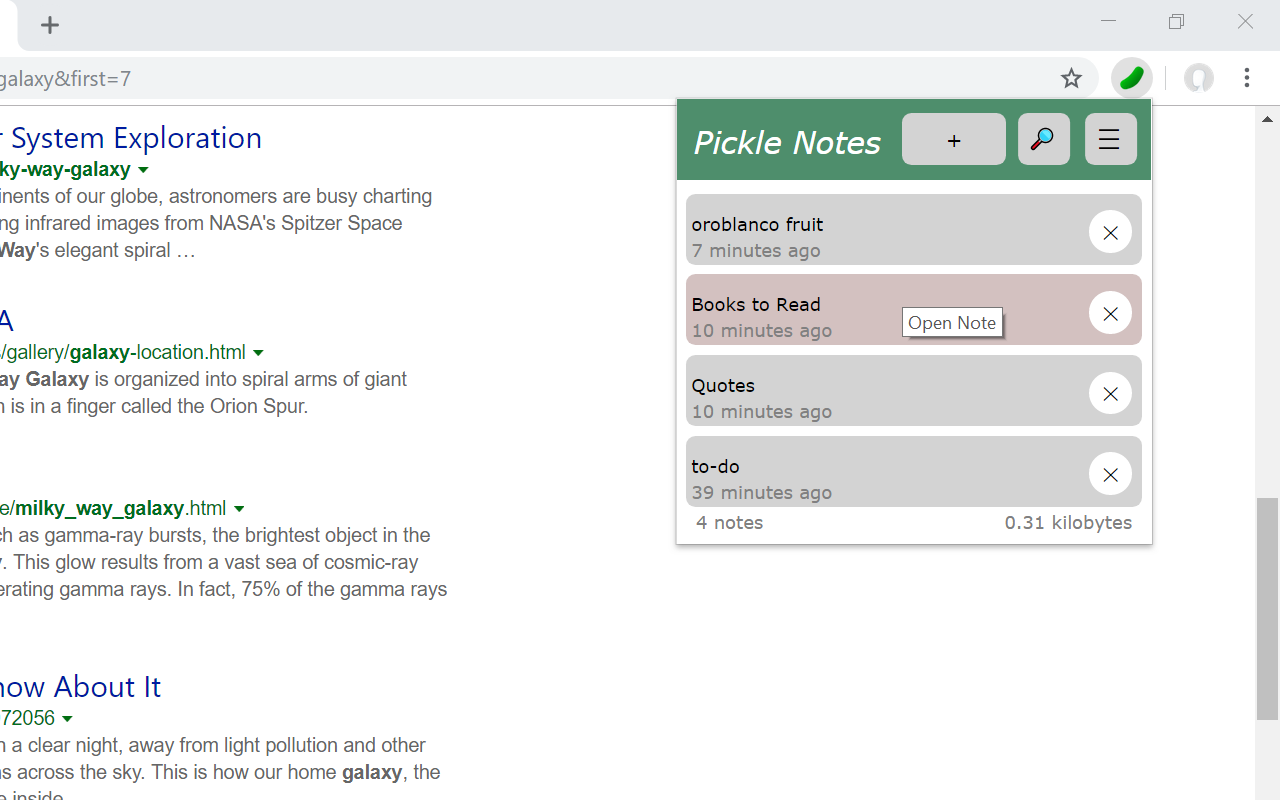Delete the 'oroblanco fruit' note
This screenshot has width=1280, height=800.
coord(1110,232)
